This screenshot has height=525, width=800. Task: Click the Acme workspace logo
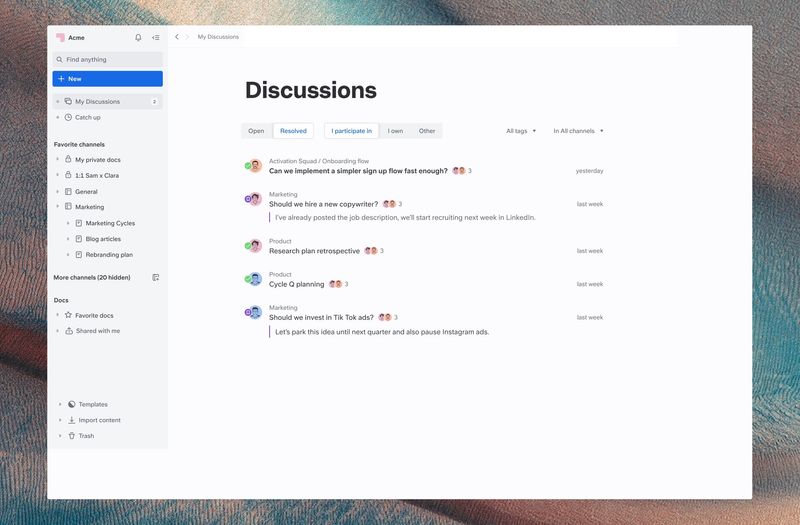tap(60, 37)
